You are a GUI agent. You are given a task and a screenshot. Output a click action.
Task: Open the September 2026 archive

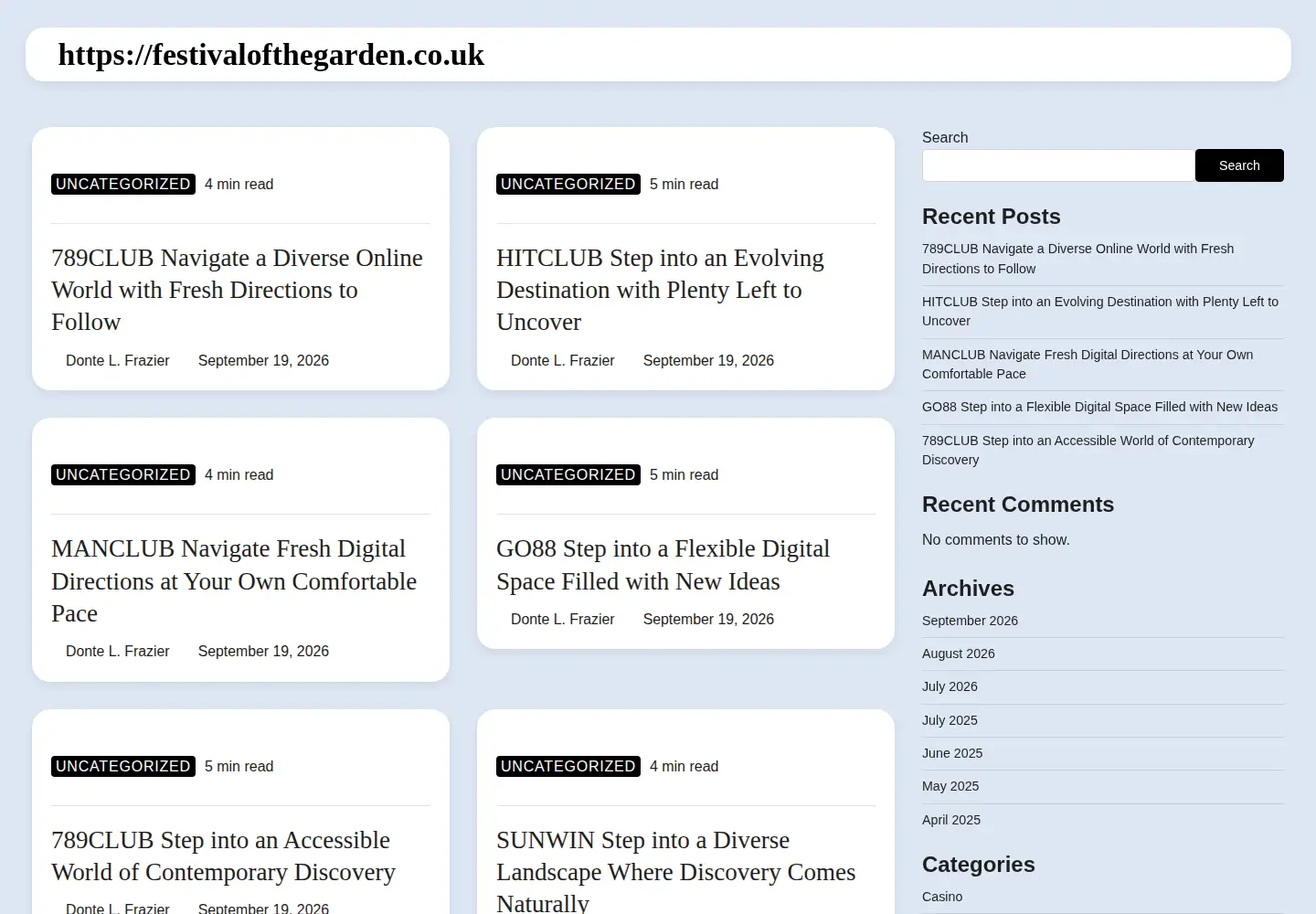coord(970,621)
